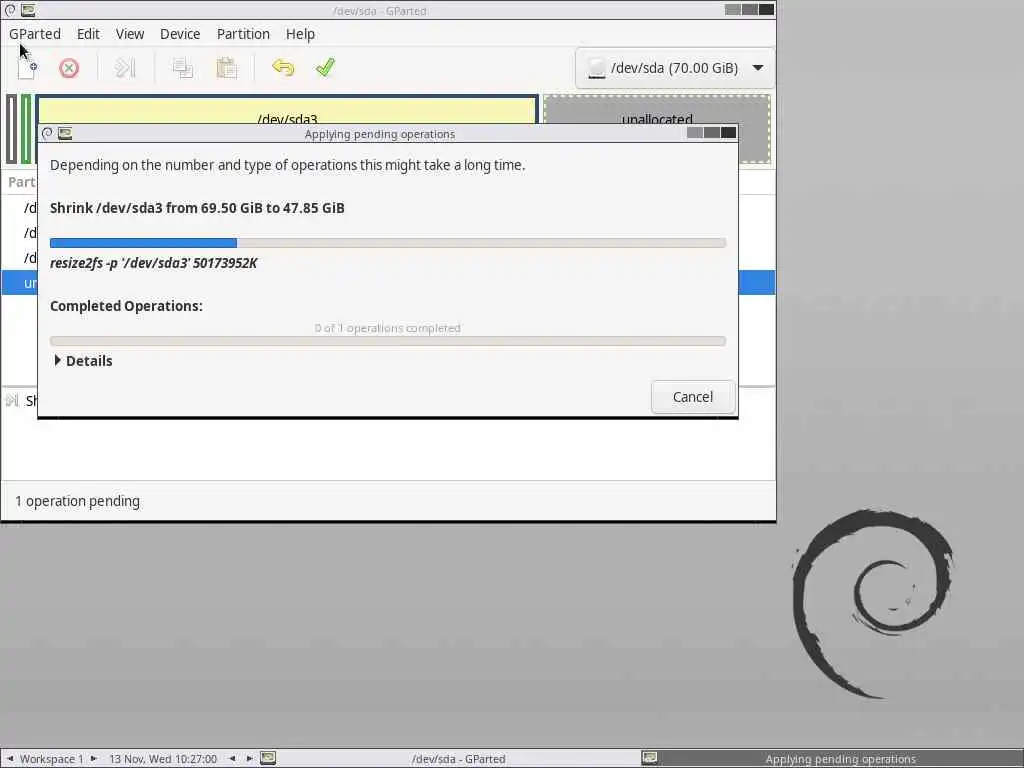Click the icon beside Applying pending operations taskbar
The width and height of the screenshot is (1024, 768).
[649, 758]
